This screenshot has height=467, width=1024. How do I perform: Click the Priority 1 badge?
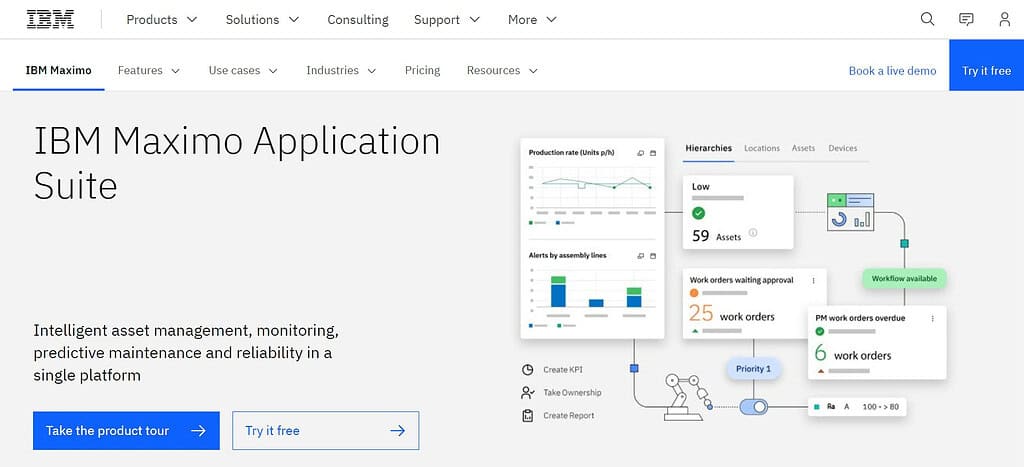(x=754, y=369)
